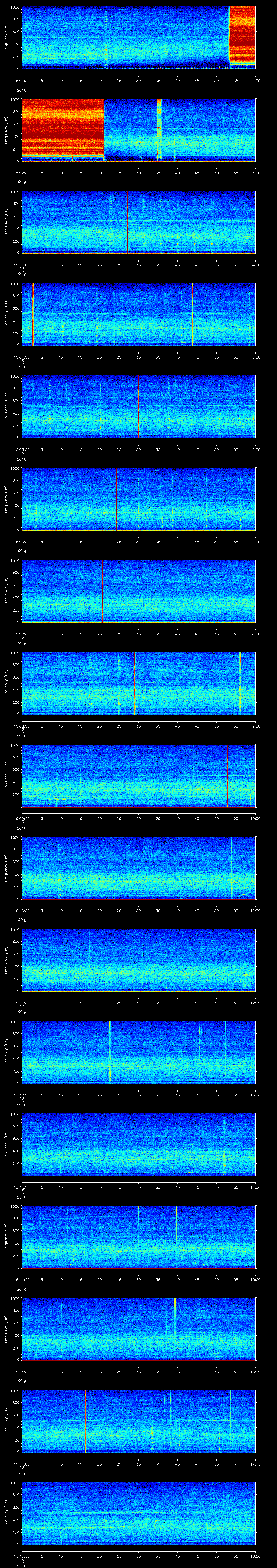Viewport: 277px width, 1568px height.
Task: Select the spectrogram panel starting at 15:04:00
Action: click(x=138, y=315)
